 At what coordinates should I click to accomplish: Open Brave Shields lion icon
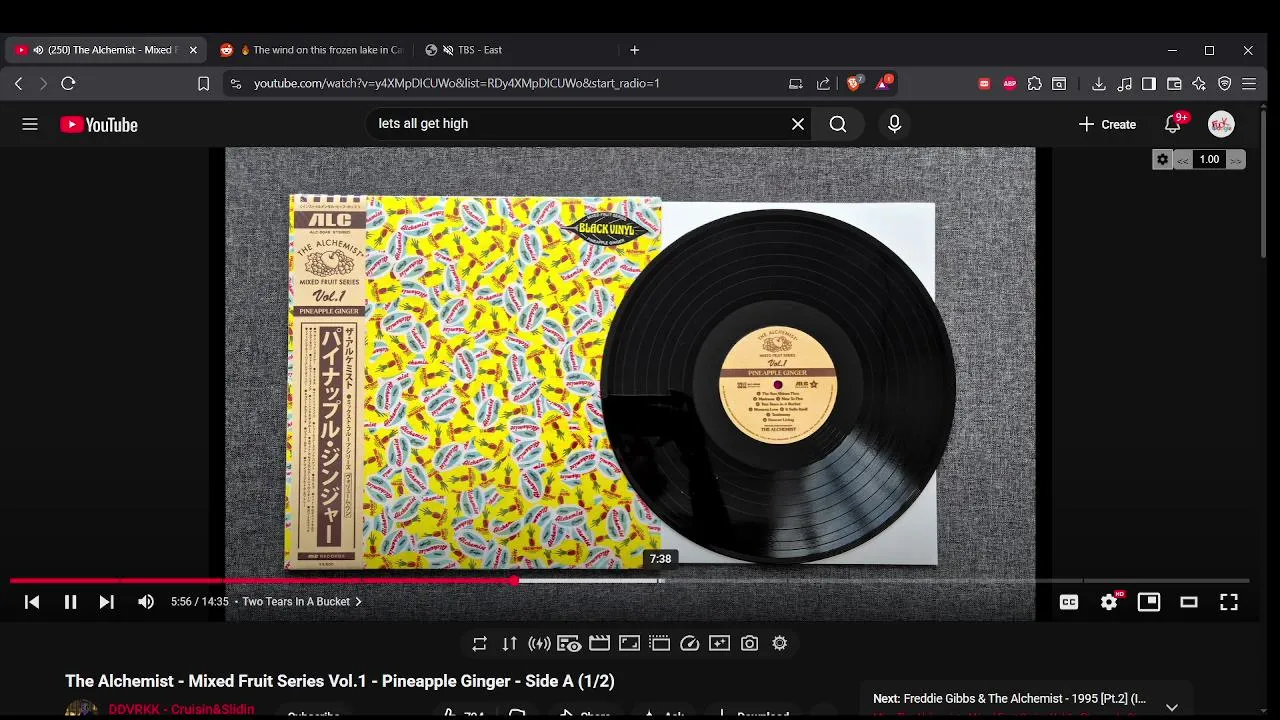854,83
